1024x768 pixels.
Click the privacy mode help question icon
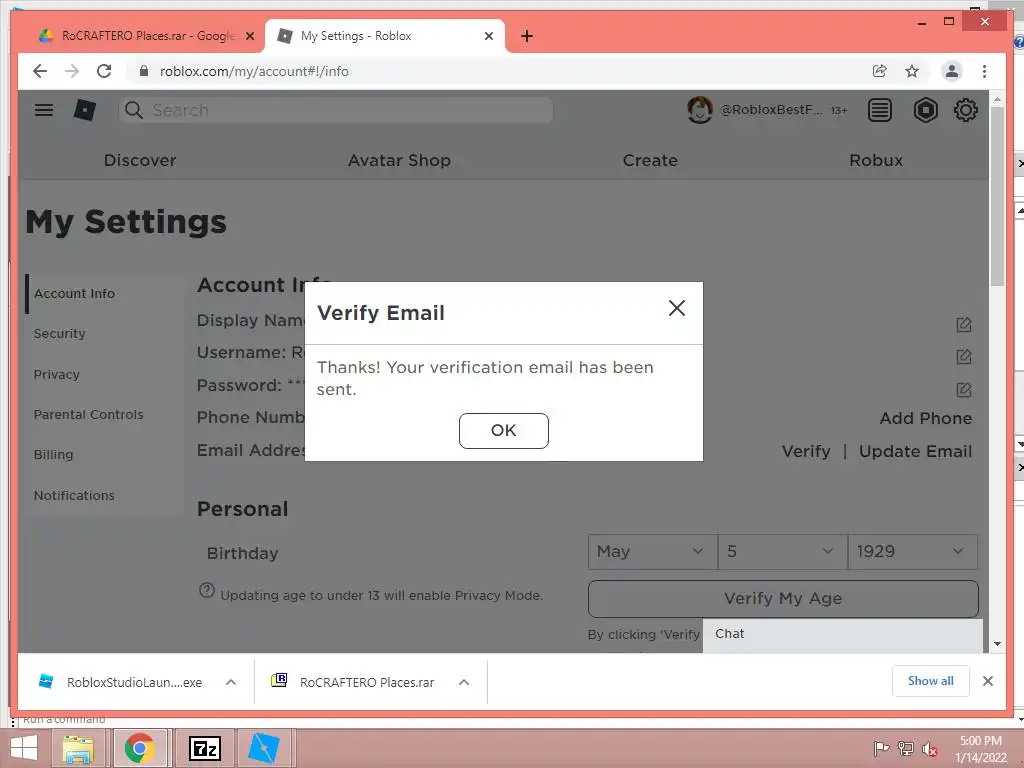(206, 591)
